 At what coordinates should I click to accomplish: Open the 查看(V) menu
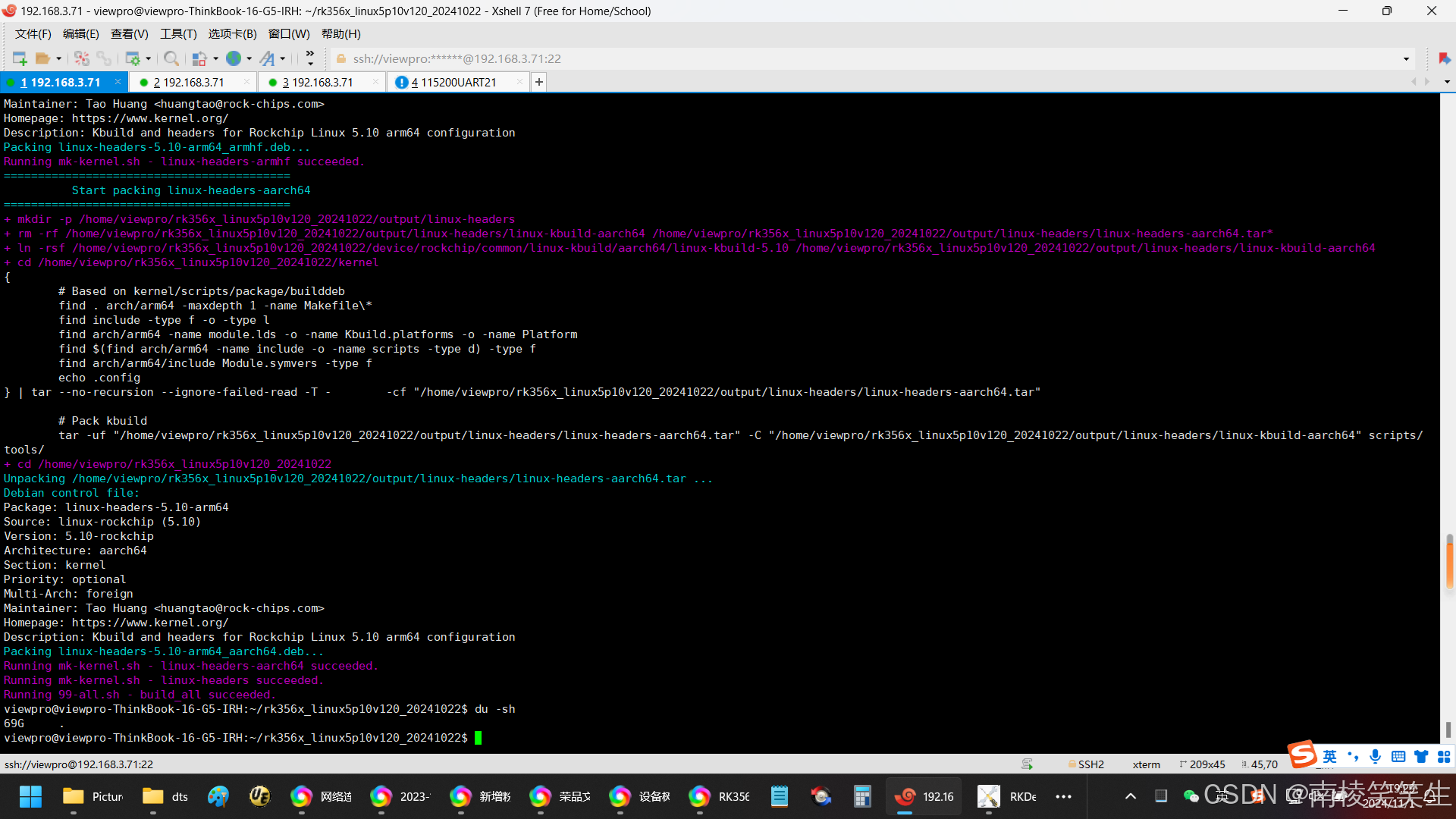point(129,34)
